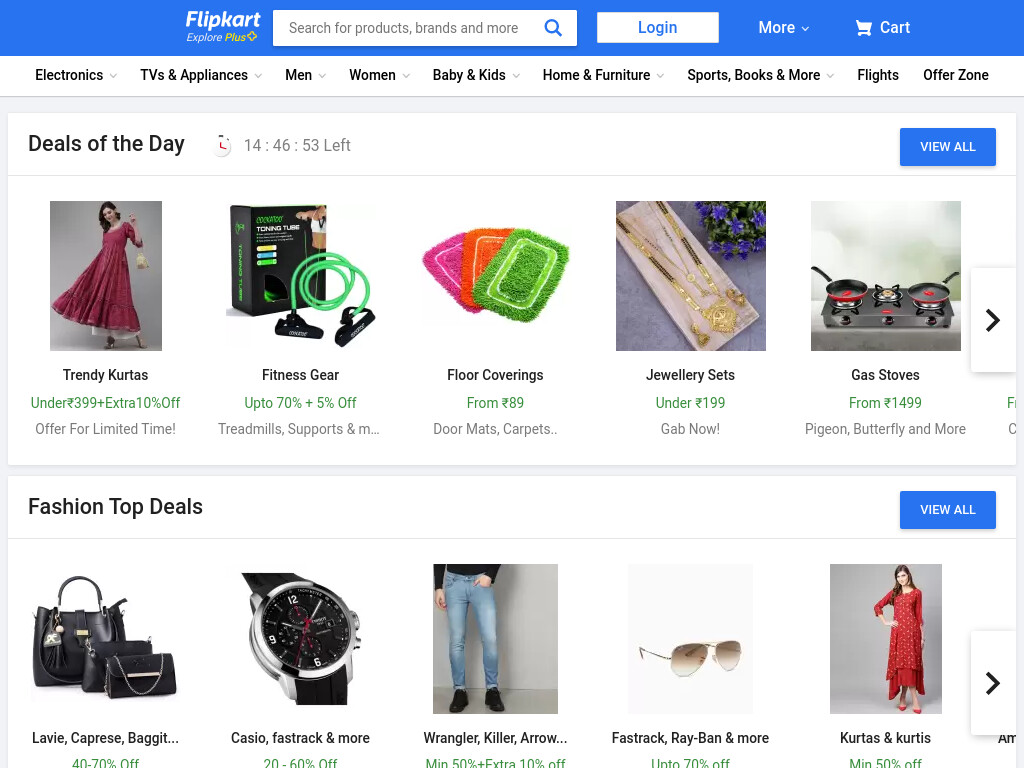Click 'Wrangler, Killer, Arrow...' title
This screenshot has height=768, width=1024.
tap(495, 738)
